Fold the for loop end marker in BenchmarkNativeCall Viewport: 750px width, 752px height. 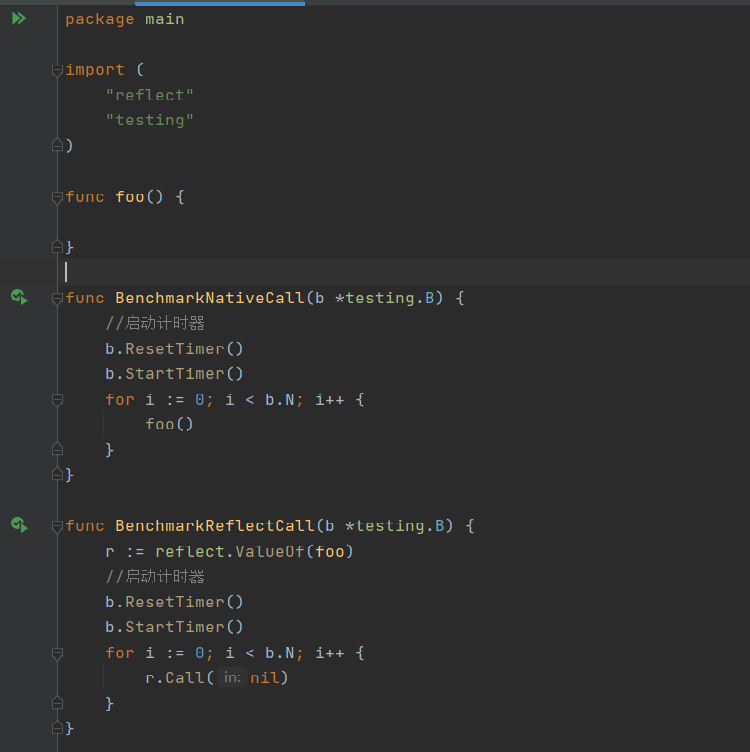tap(57, 449)
